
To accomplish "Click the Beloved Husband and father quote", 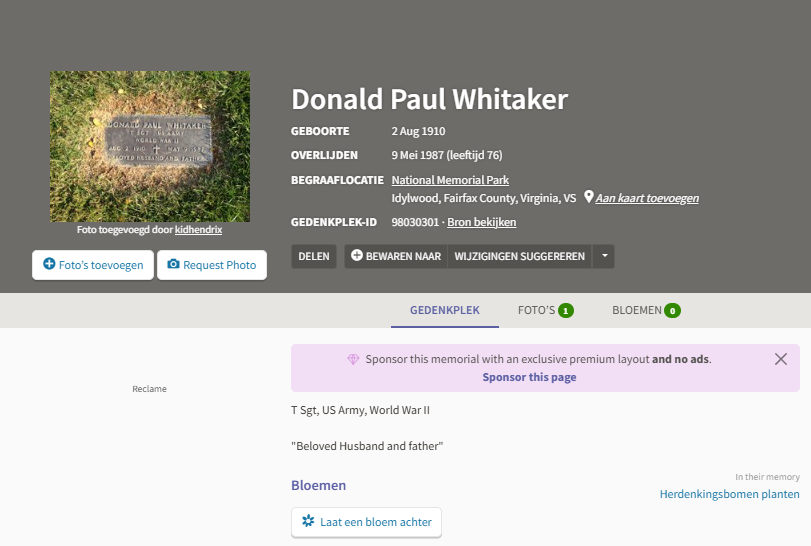I will [367, 446].
